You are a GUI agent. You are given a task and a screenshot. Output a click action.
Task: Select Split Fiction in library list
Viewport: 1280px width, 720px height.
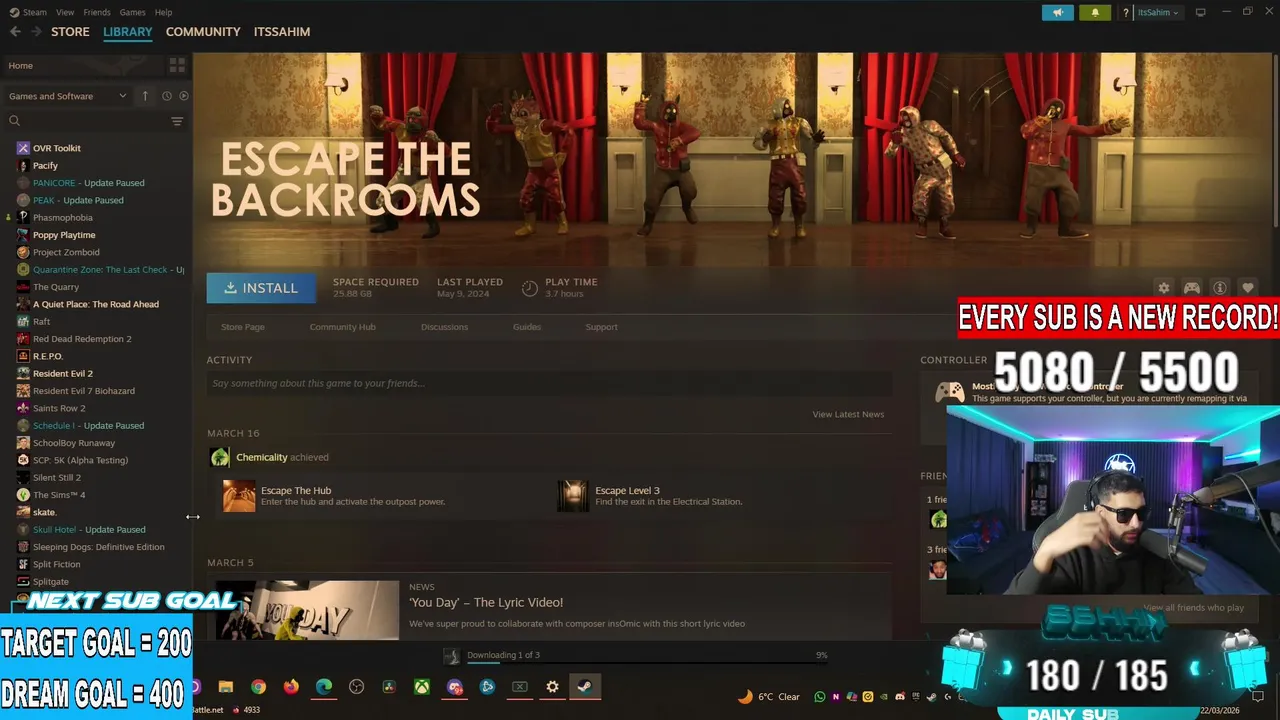[57, 564]
